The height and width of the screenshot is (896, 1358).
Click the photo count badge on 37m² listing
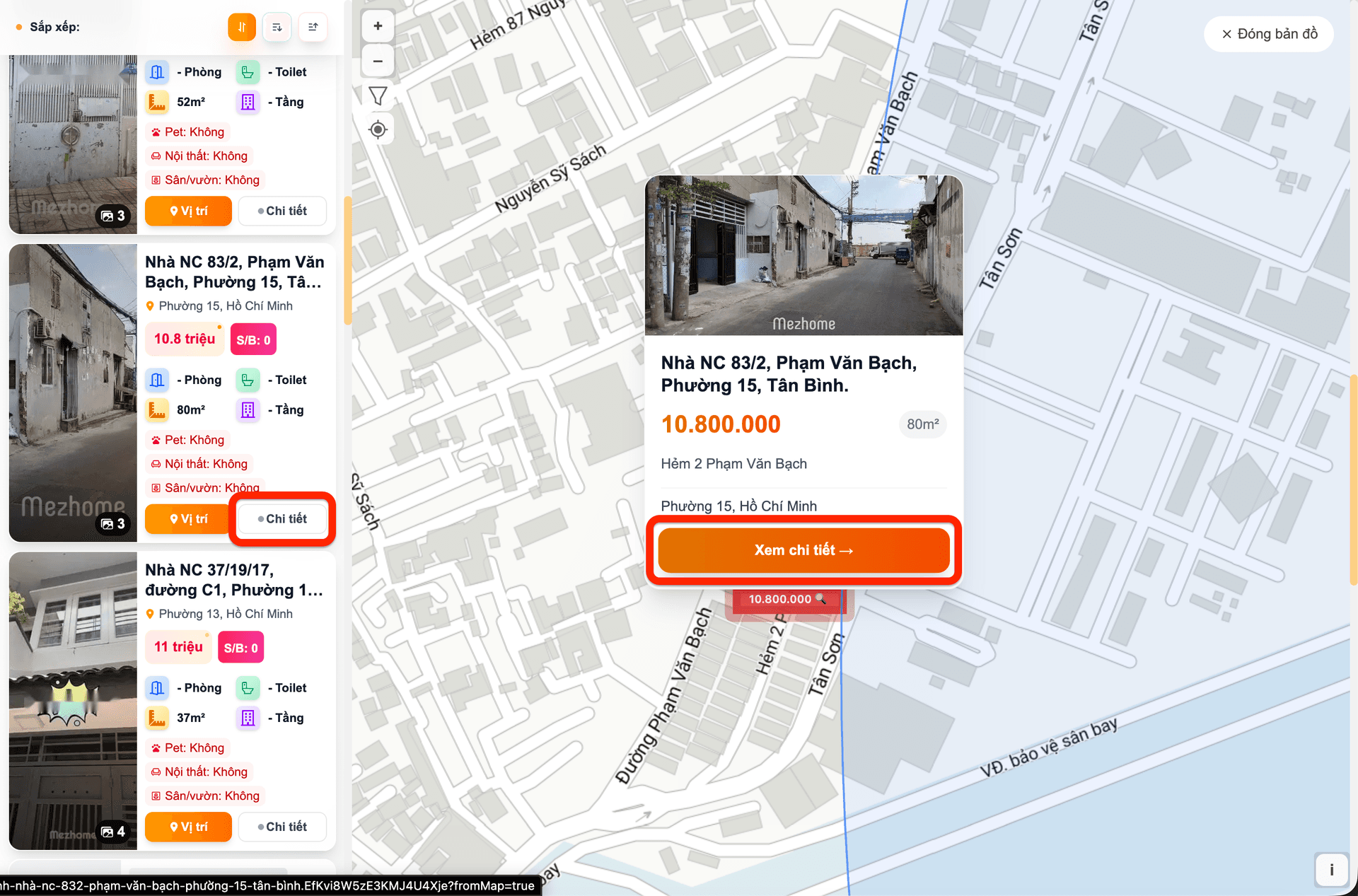(113, 832)
